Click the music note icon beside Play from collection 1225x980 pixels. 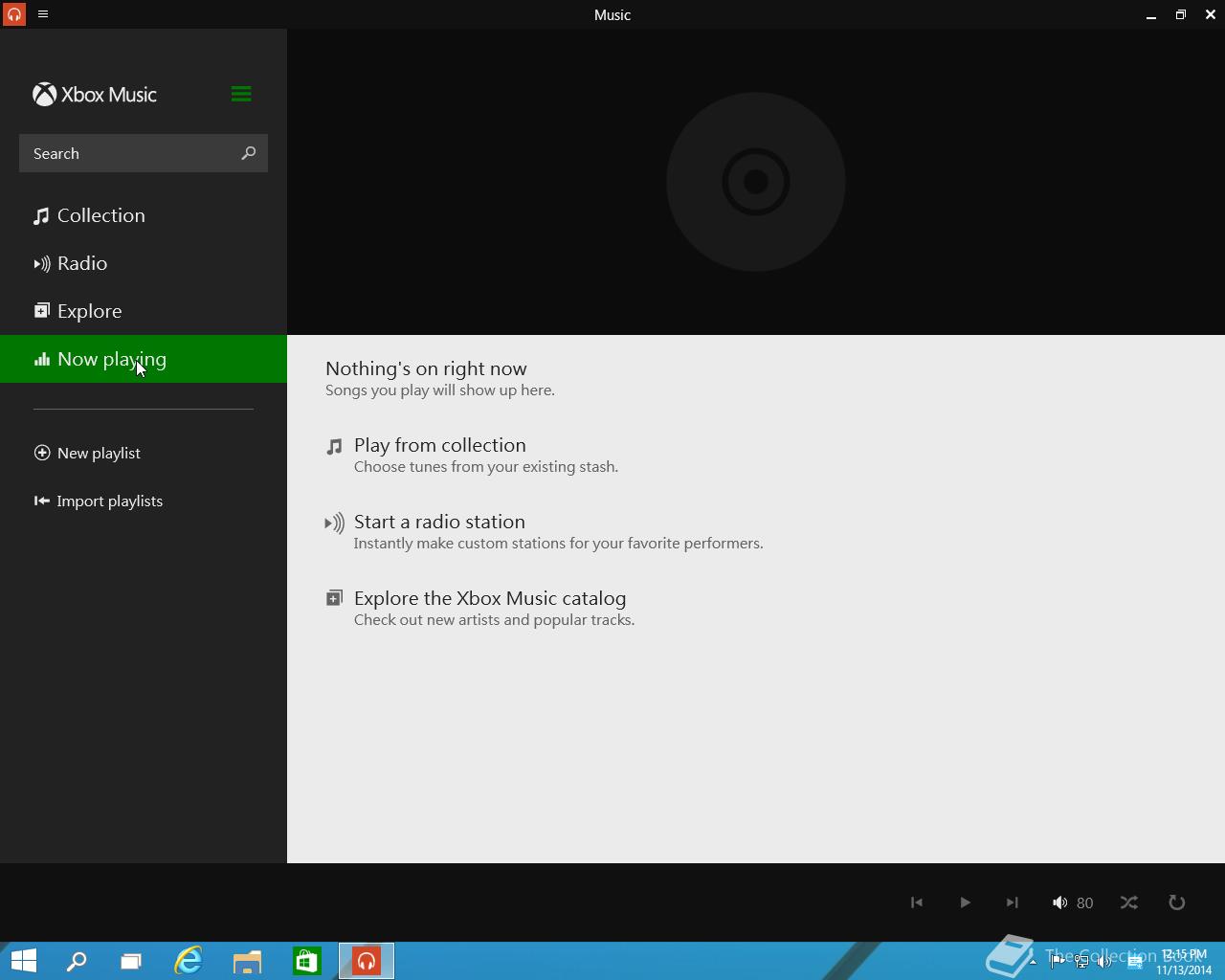(x=334, y=446)
